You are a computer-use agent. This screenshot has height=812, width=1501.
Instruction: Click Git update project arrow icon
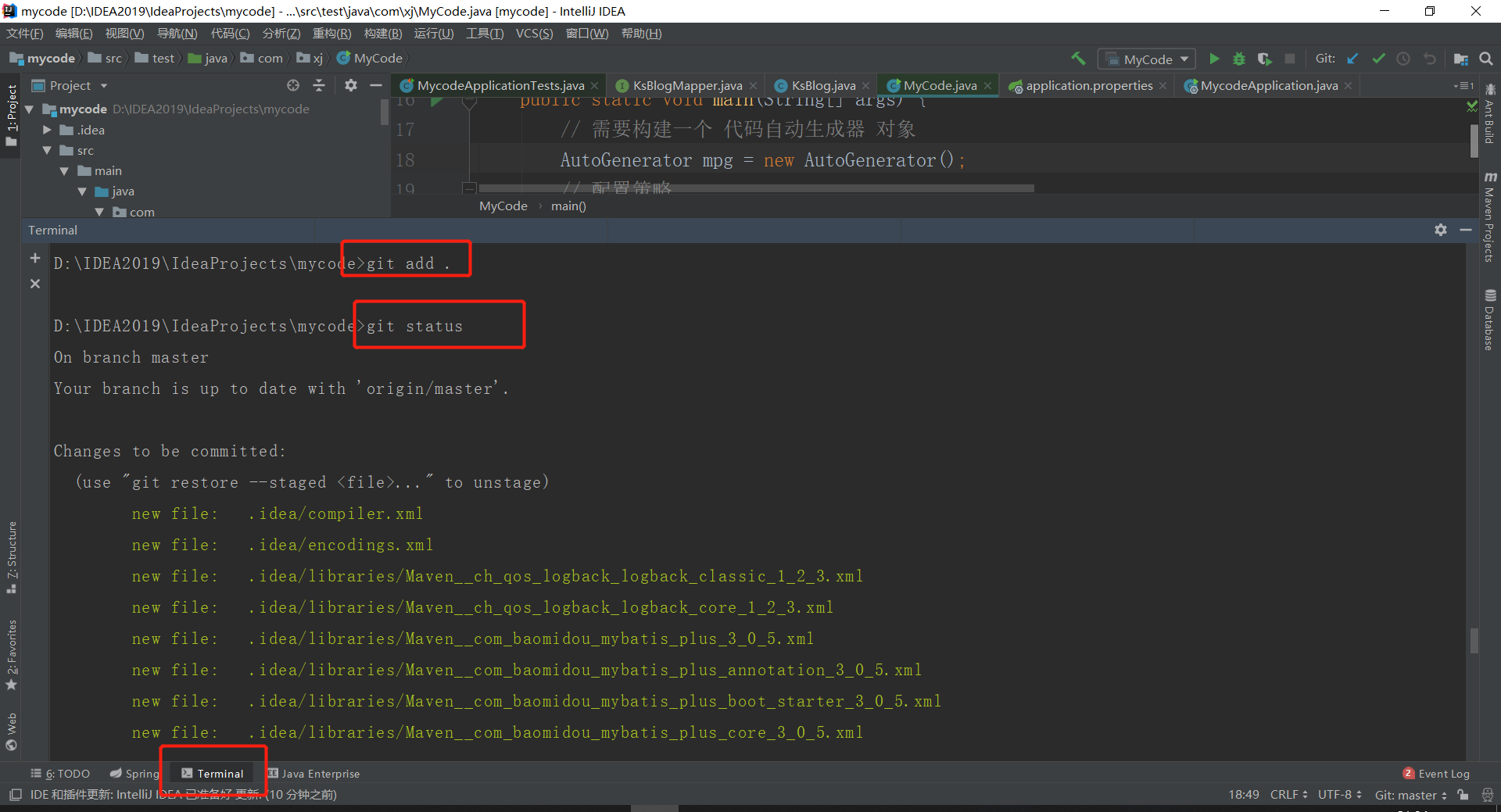1353,59
